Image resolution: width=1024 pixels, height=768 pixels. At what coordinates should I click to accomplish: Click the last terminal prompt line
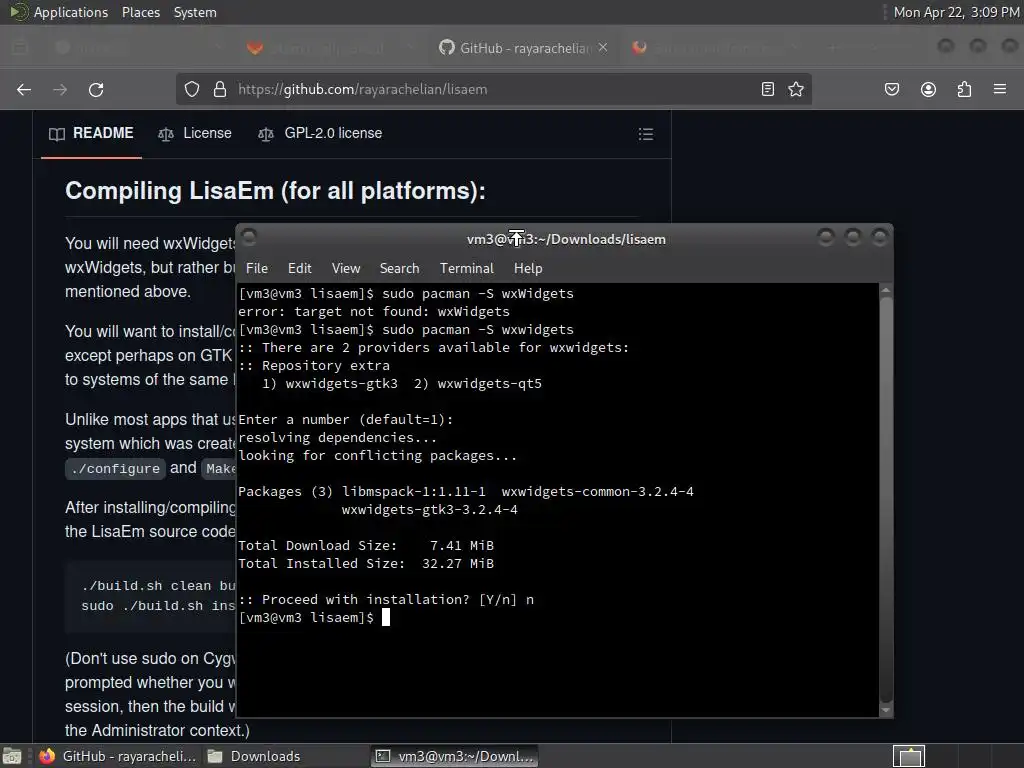pos(313,617)
